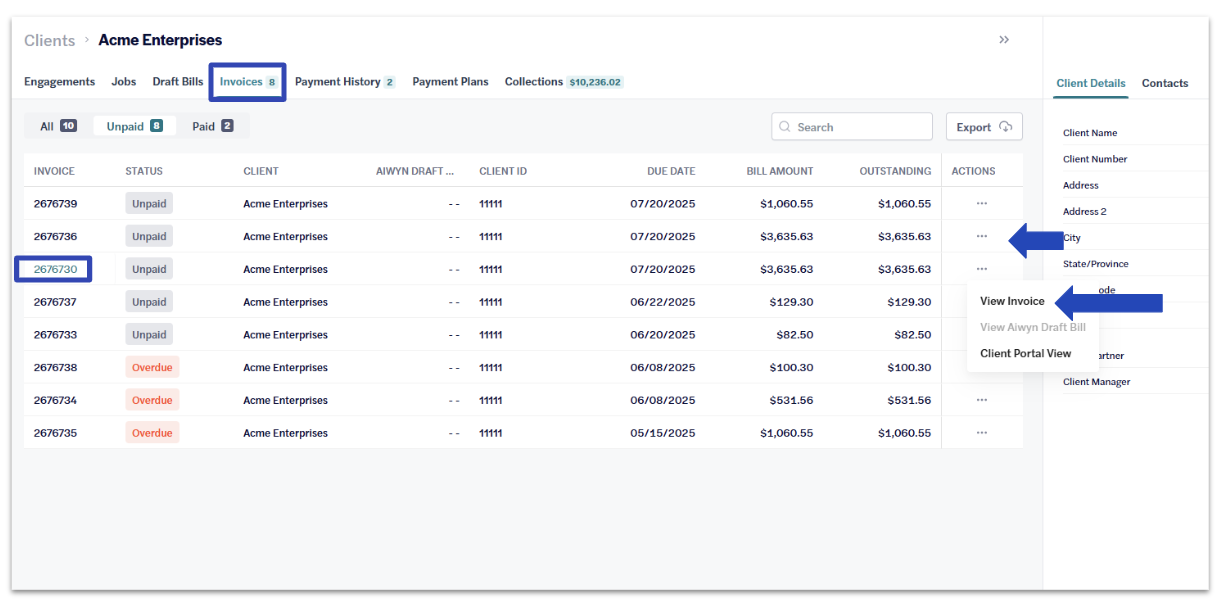
Task: Open the Collections tab
Action: coord(564,82)
